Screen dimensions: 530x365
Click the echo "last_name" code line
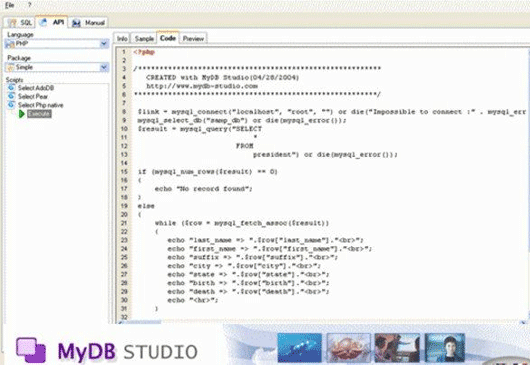[265, 240]
